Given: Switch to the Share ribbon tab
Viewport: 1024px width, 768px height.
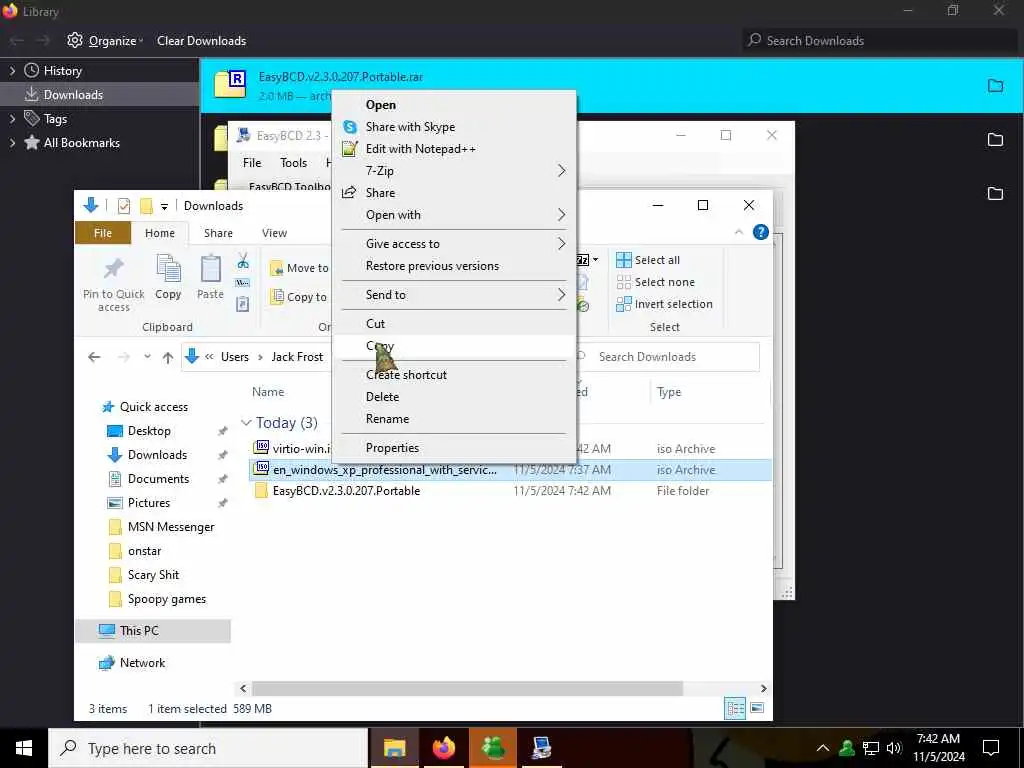Looking at the screenshot, I should tap(218, 233).
